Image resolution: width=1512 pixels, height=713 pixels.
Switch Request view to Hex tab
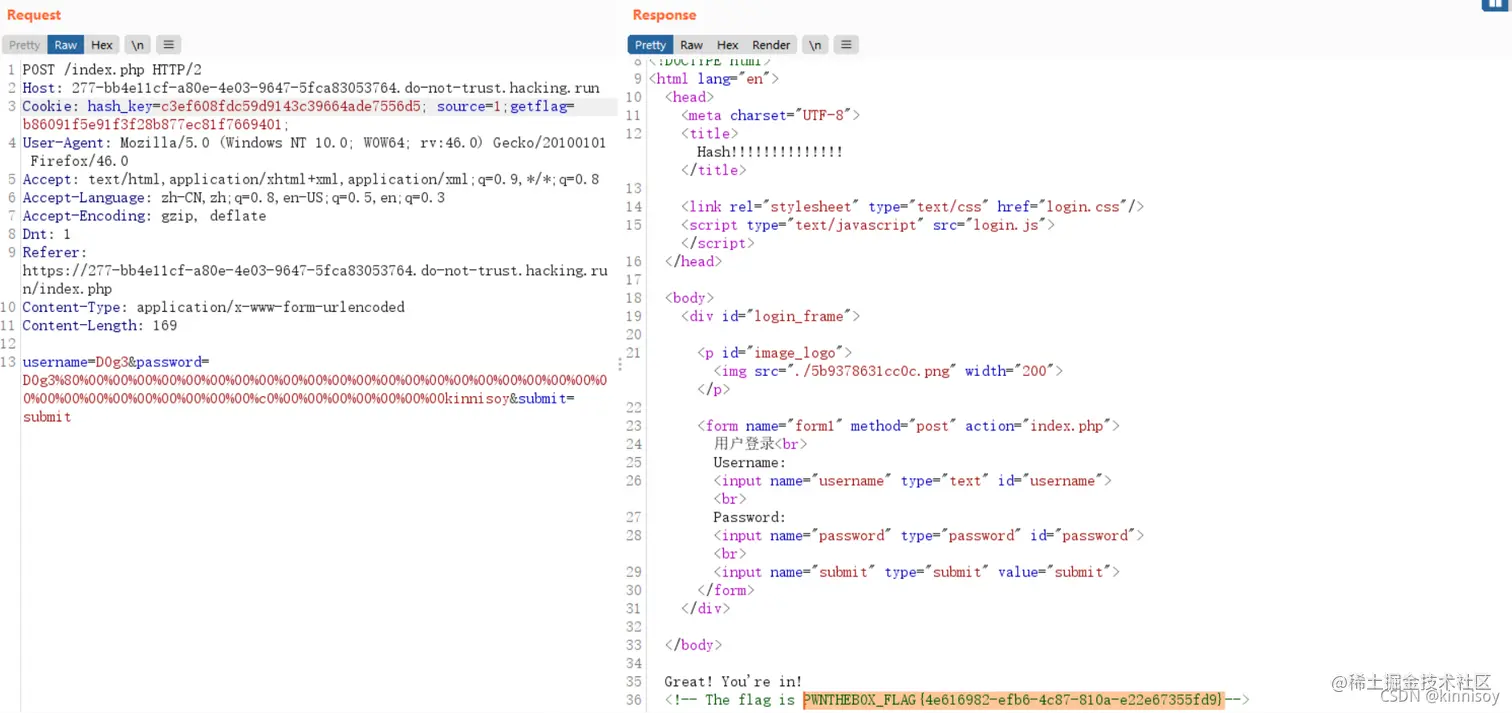[x=102, y=45]
